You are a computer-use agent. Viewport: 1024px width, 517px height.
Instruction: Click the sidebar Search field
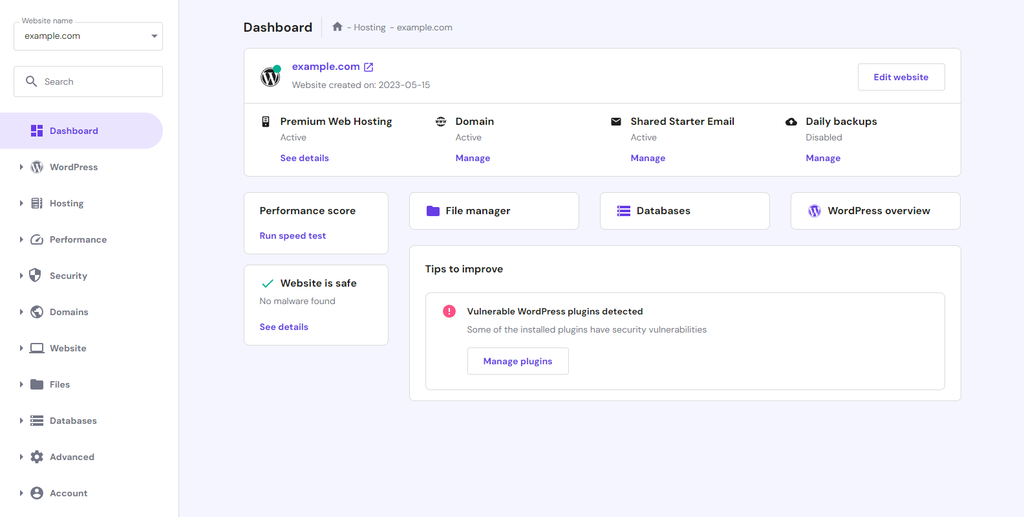[88, 82]
